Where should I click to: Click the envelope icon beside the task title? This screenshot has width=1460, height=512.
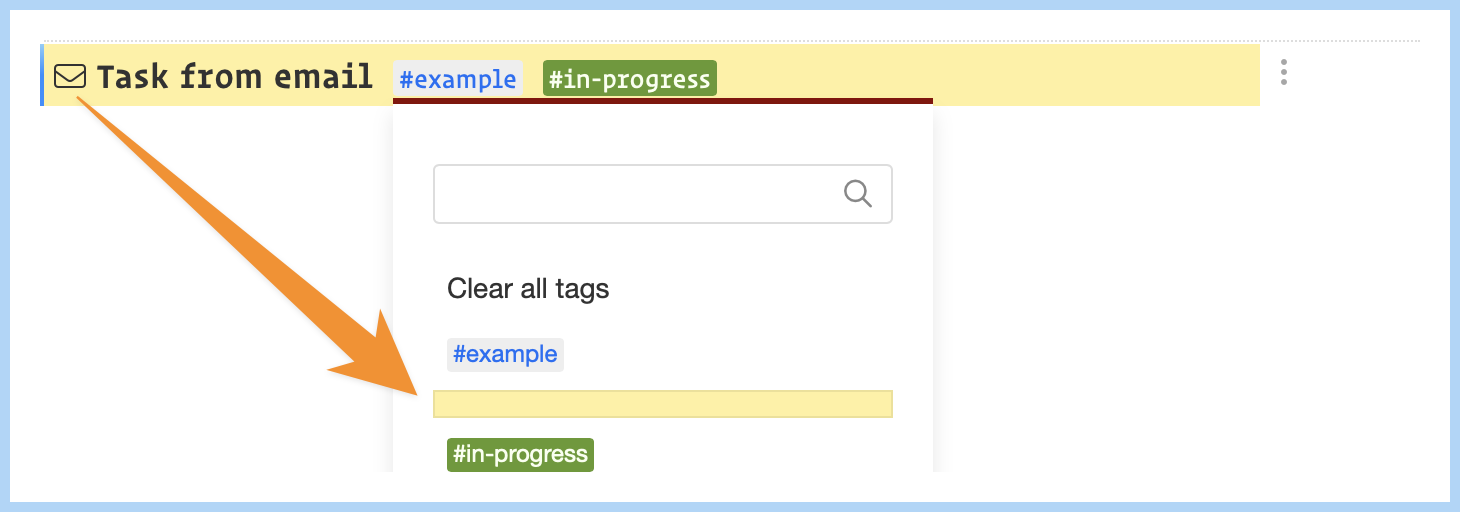[x=70, y=76]
